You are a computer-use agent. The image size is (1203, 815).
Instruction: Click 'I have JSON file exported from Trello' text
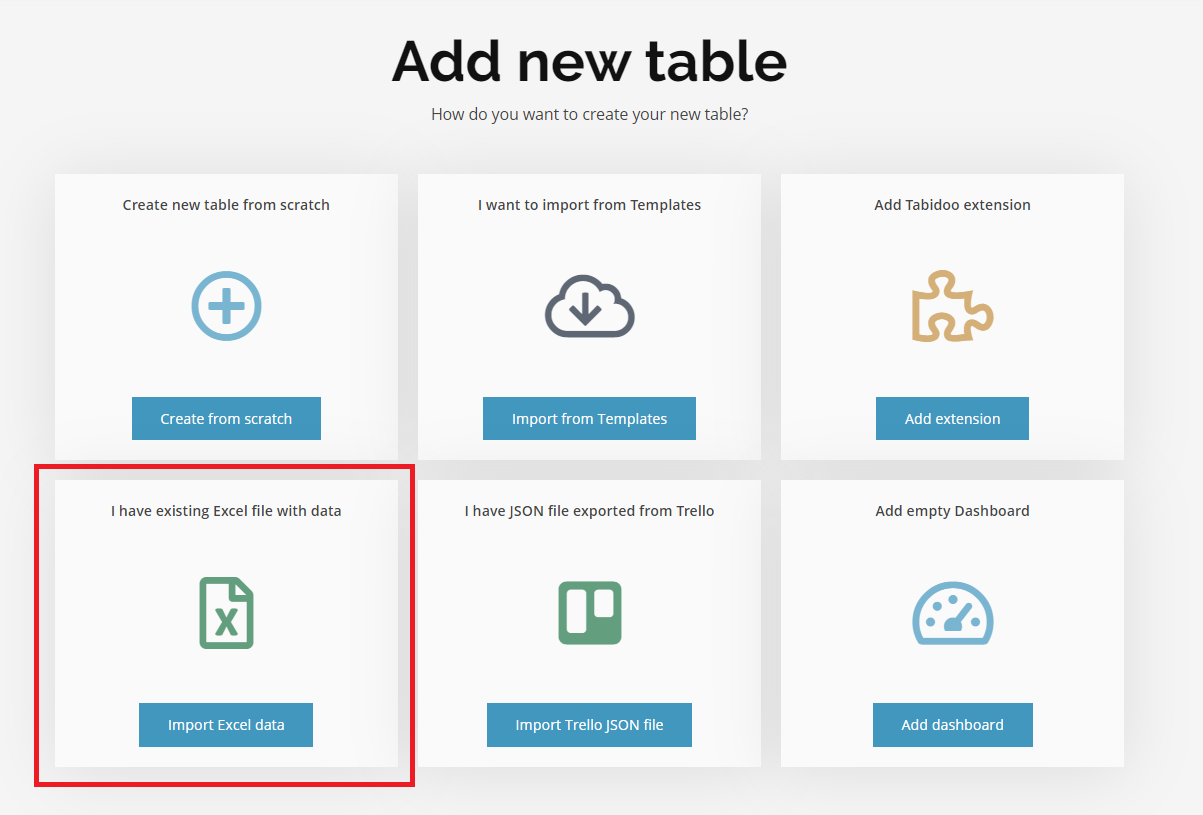(x=589, y=511)
